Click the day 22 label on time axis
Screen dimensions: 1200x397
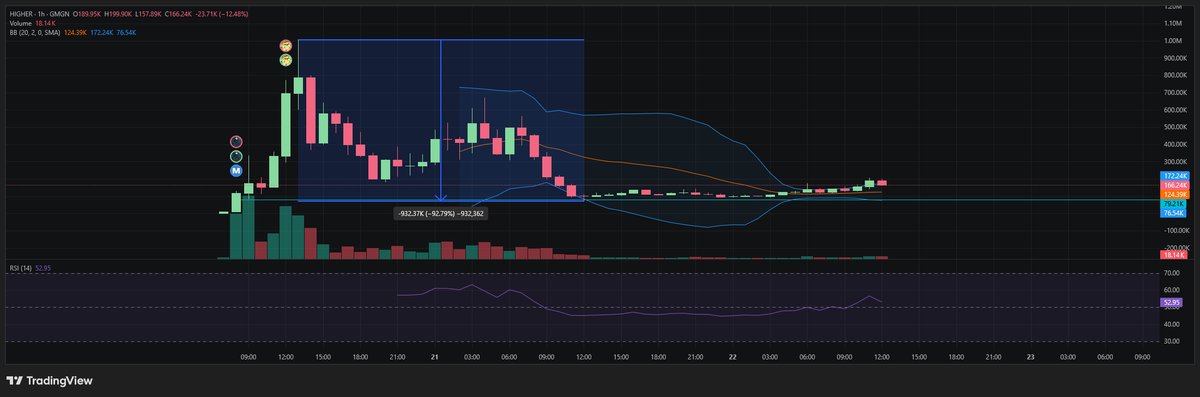732,356
